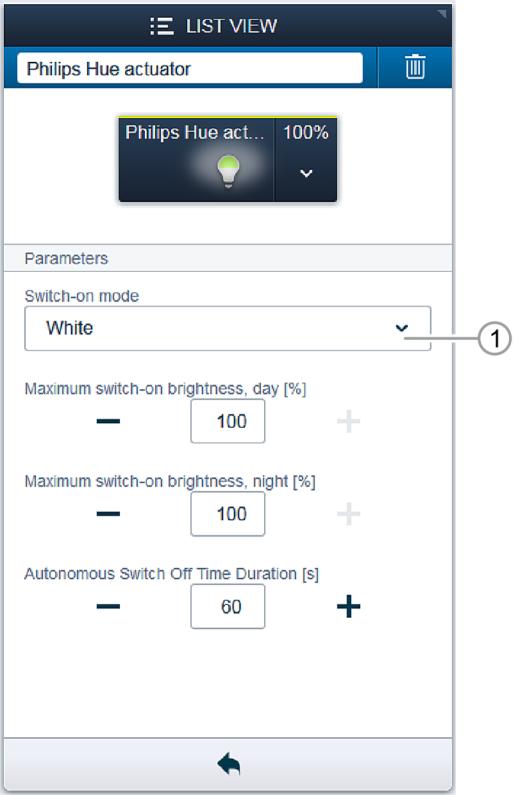Open the Switch-on mode dropdown
Image resolution: width=515 pixels, height=795 pixels.
[x=228, y=328]
